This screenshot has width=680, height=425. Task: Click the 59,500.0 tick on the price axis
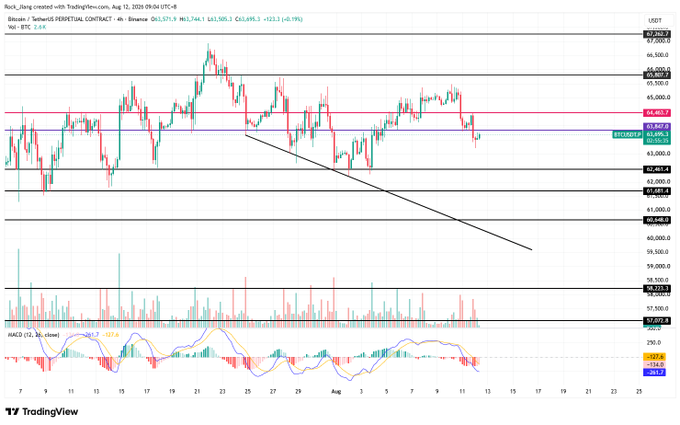point(658,252)
